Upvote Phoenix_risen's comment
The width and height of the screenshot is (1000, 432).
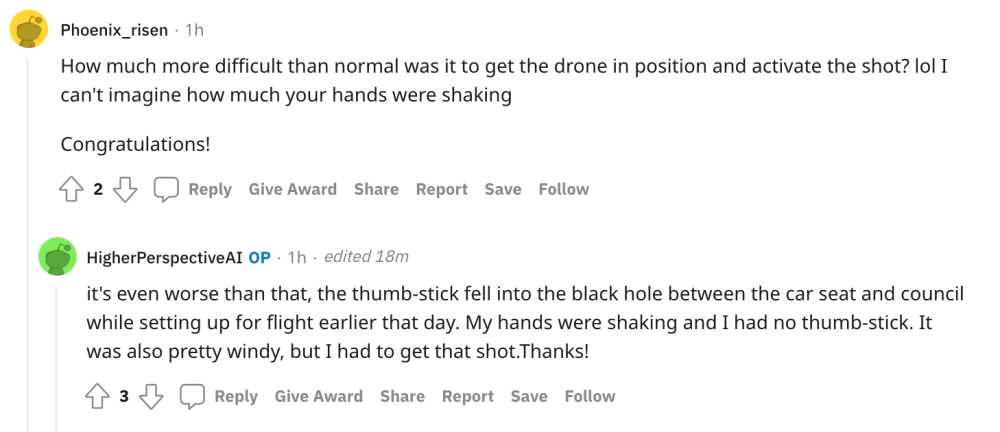[72, 189]
